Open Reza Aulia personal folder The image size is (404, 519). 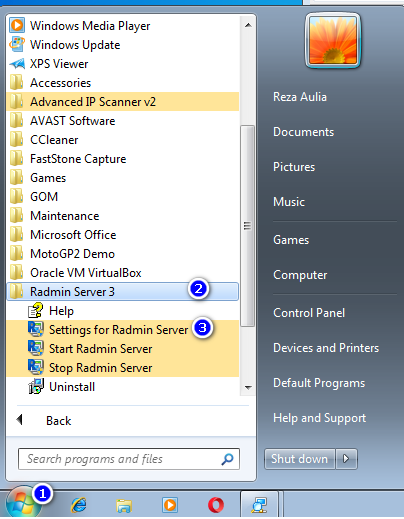pyautogui.click(x=300, y=97)
